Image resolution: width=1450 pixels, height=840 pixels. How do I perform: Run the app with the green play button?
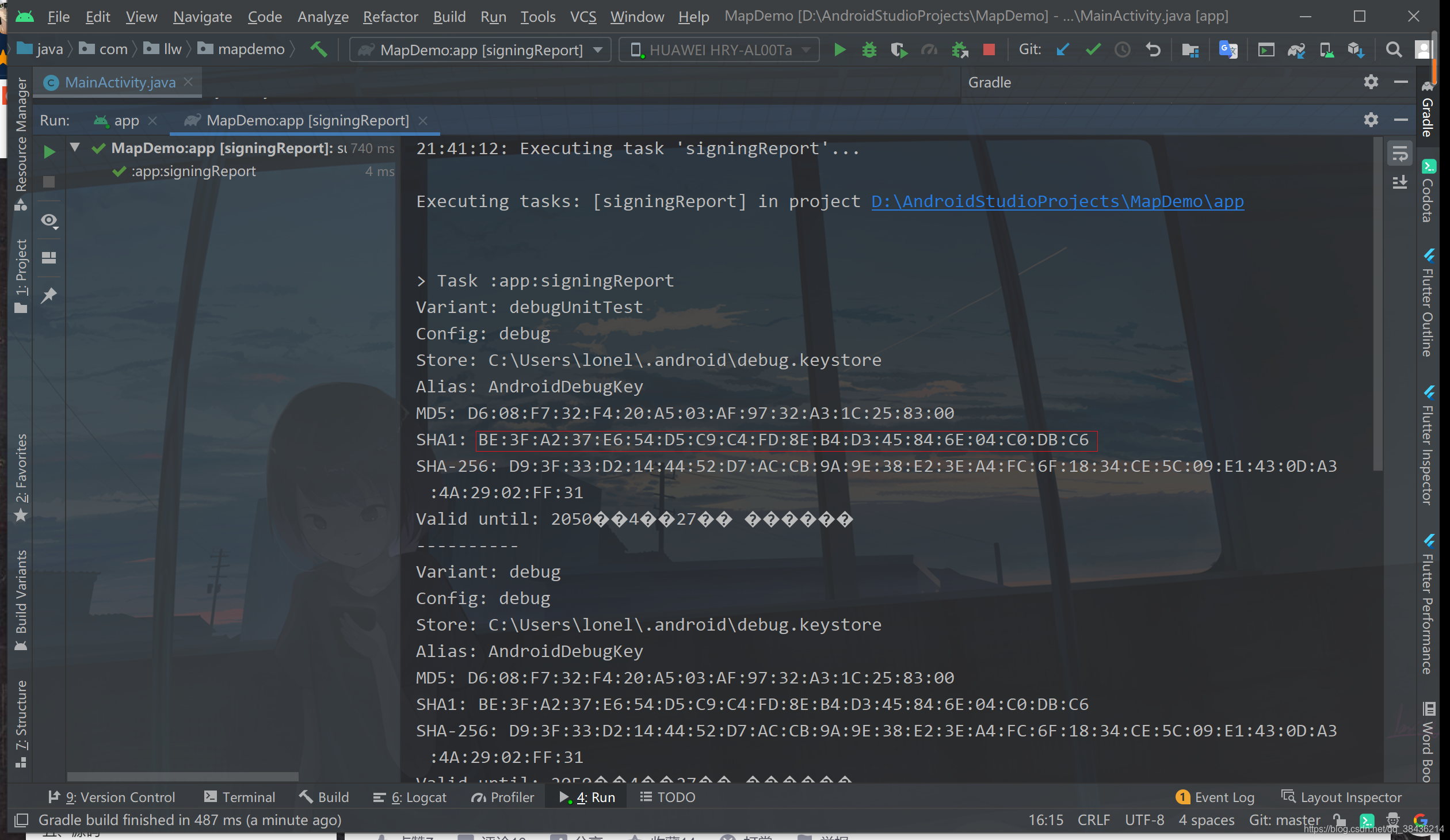pos(840,50)
